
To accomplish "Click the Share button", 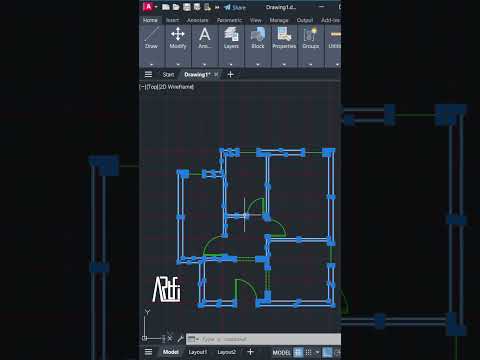I will tap(235, 7).
